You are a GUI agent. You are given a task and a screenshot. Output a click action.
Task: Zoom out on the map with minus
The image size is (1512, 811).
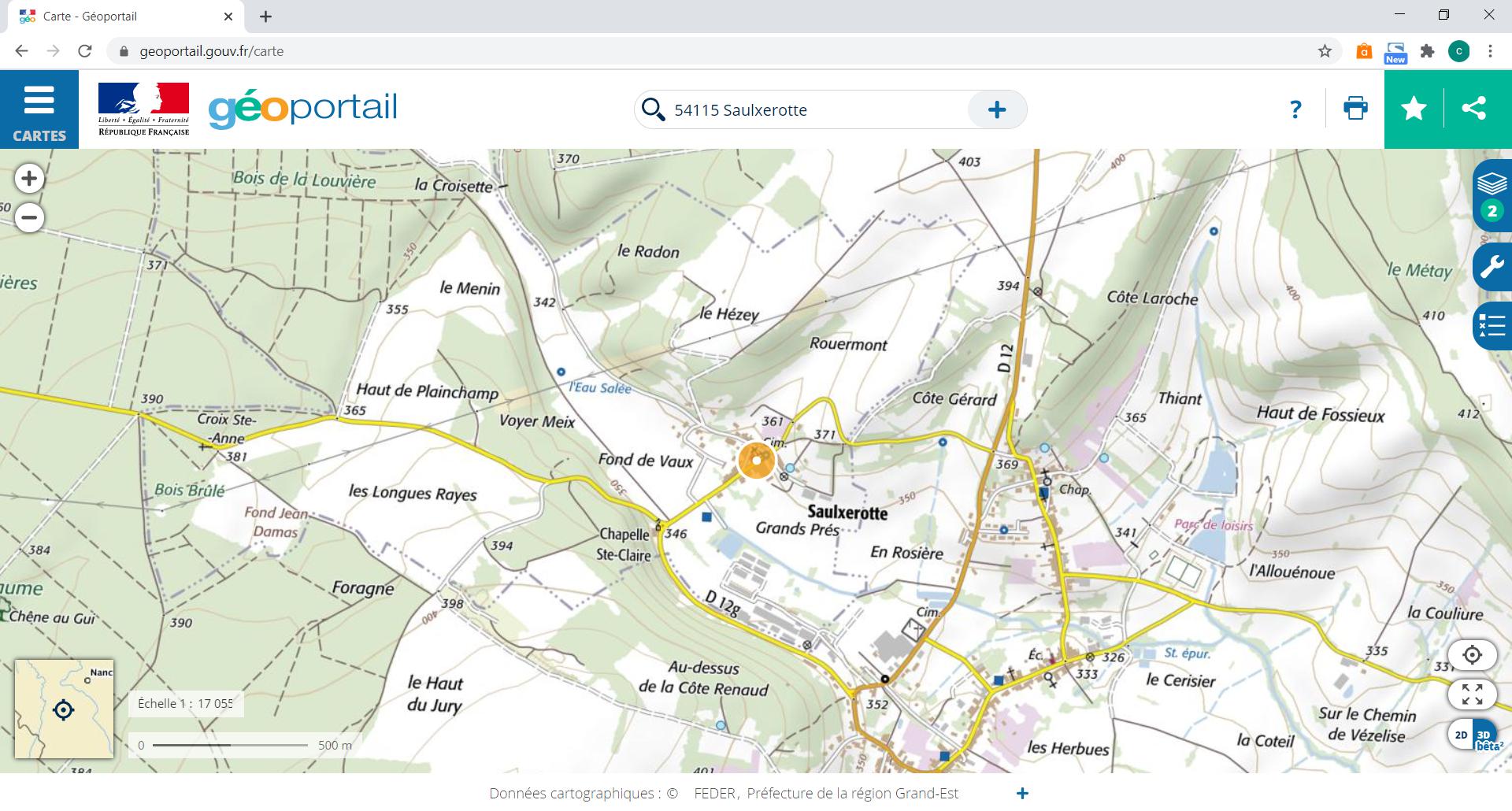tap(29, 217)
